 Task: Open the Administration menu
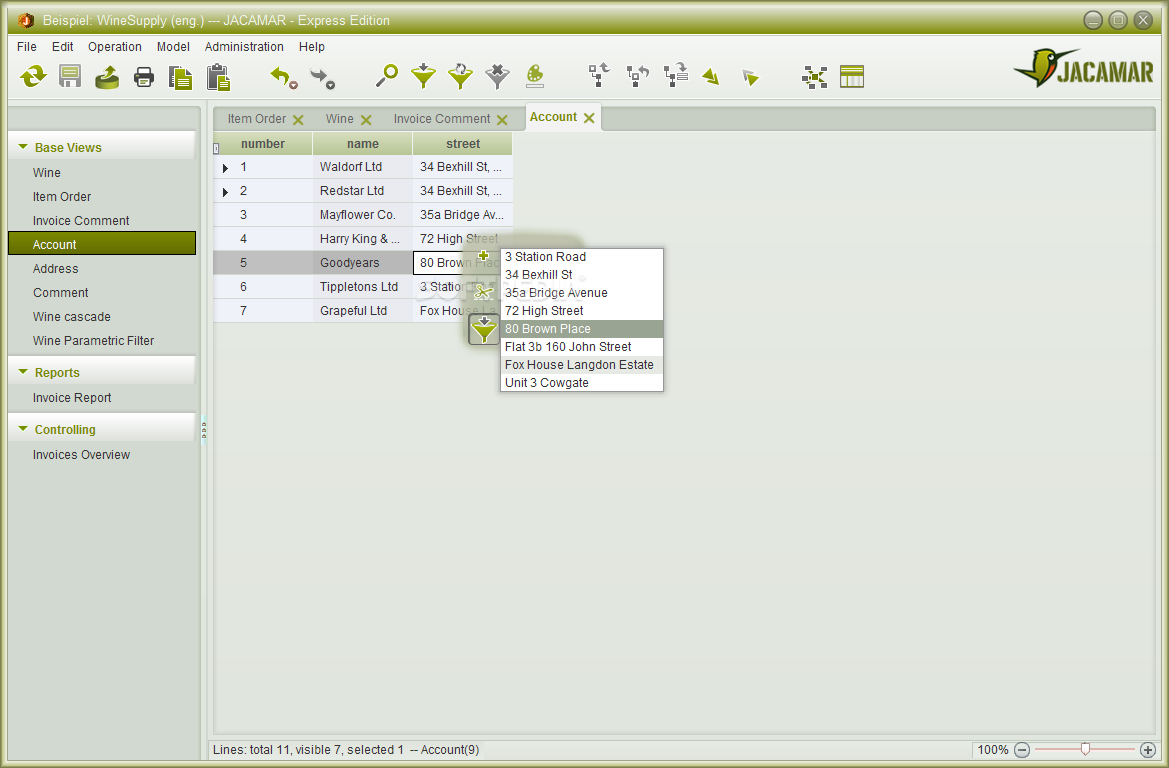click(x=244, y=46)
